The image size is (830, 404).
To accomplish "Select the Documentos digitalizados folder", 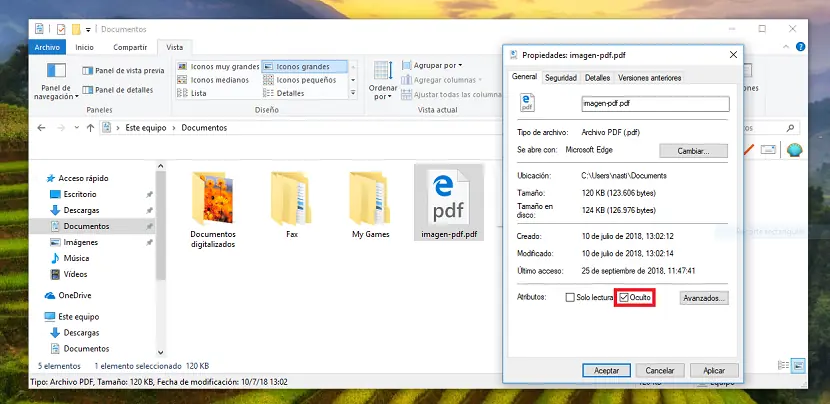I will pos(213,209).
